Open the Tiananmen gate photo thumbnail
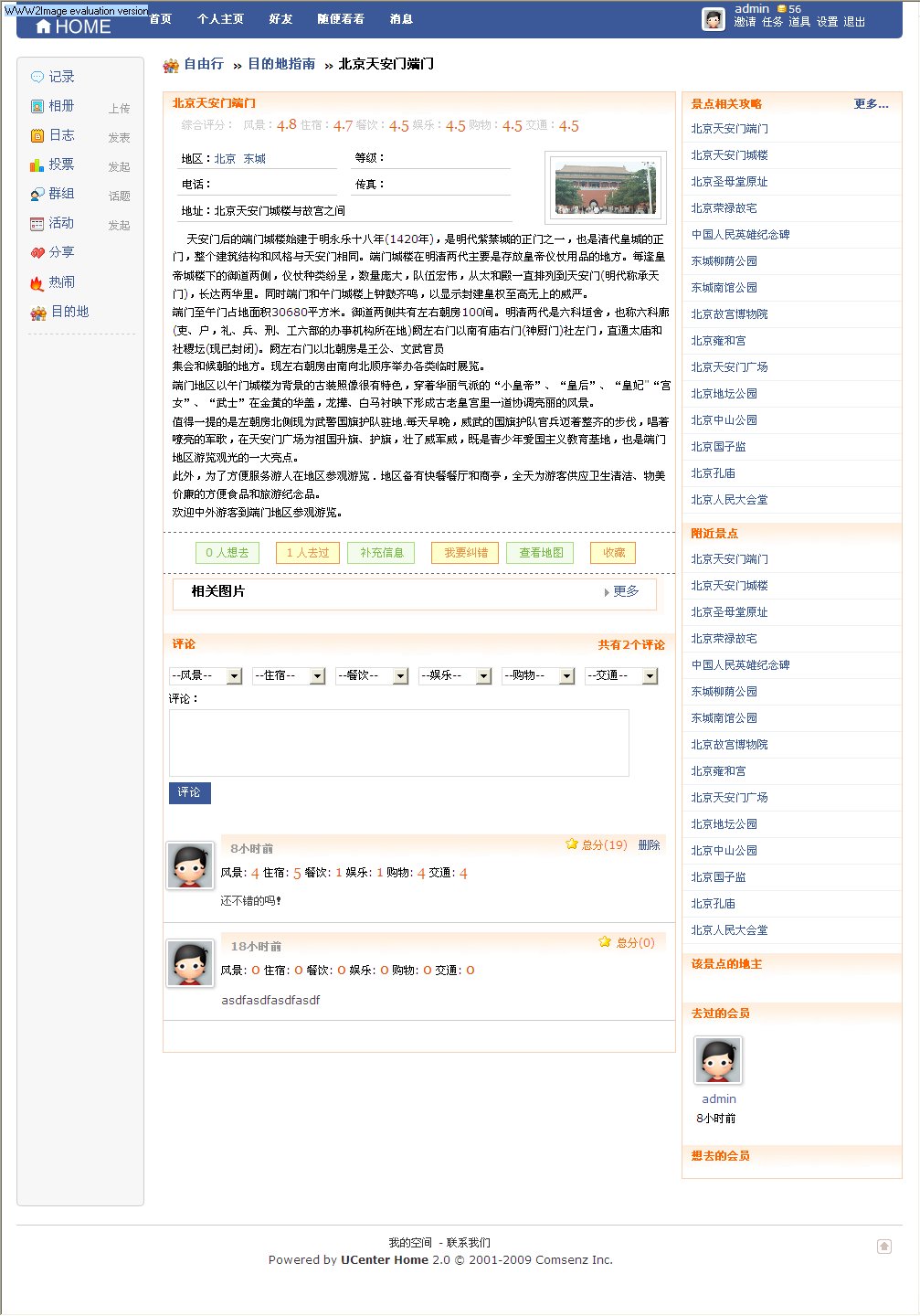The image size is (920, 1316). coord(606,187)
